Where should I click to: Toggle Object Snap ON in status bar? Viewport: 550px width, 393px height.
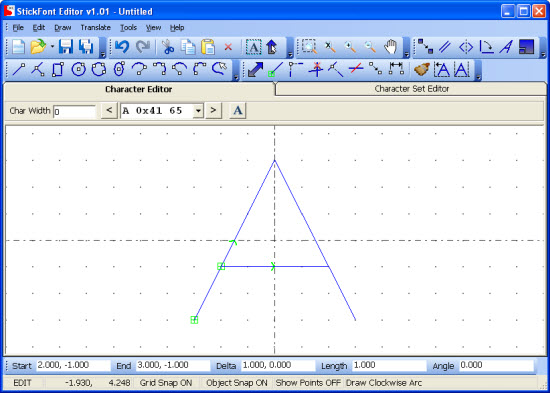pyautogui.click(x=237, y=383)
